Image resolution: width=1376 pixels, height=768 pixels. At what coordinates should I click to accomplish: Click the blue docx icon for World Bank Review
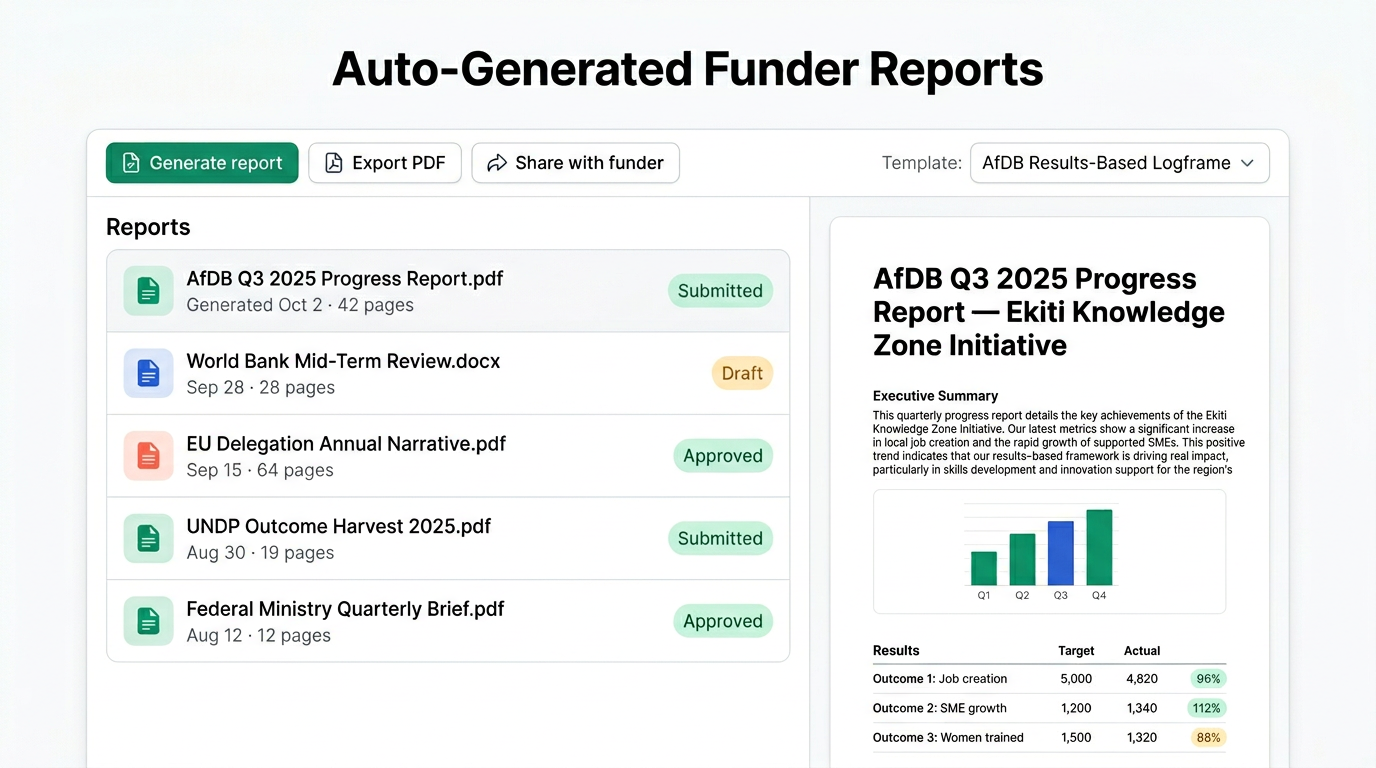(x=148, y=373)
